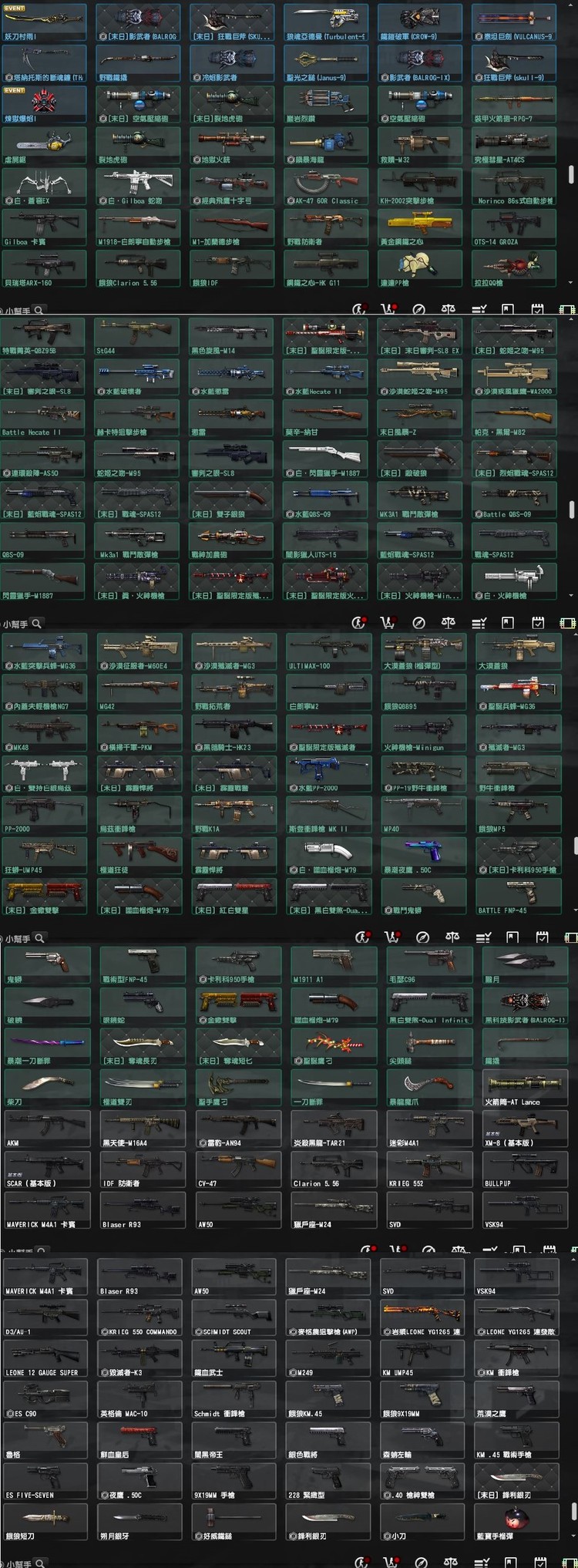The width and height of the screenshot is (578, 1568).
Task: Select the 228 緊緻型 pistol
Action: [x=328, y=1481]
